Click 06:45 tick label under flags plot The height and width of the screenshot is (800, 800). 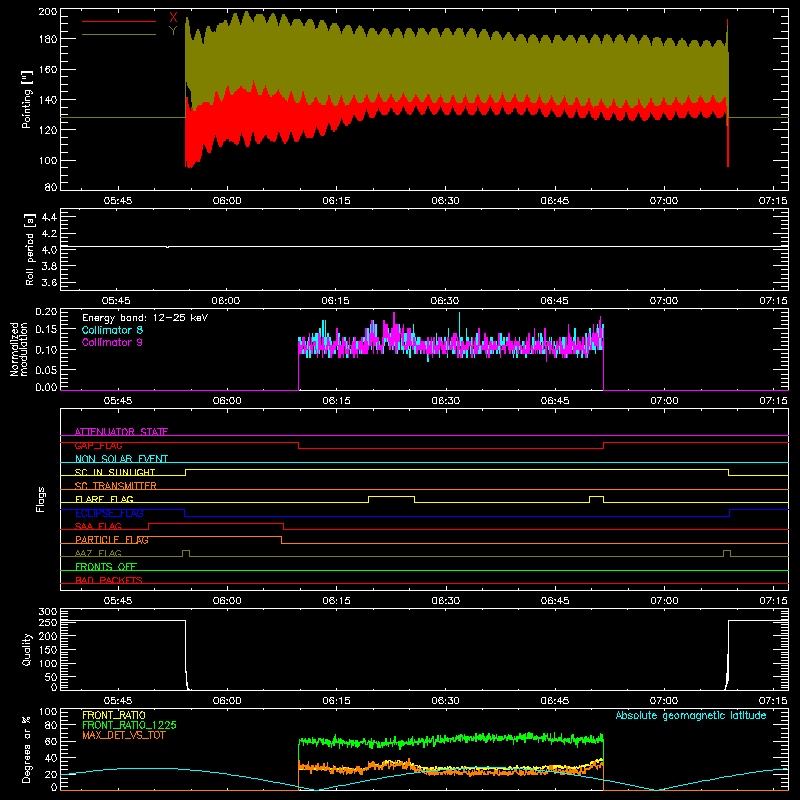tap(555, 601)
